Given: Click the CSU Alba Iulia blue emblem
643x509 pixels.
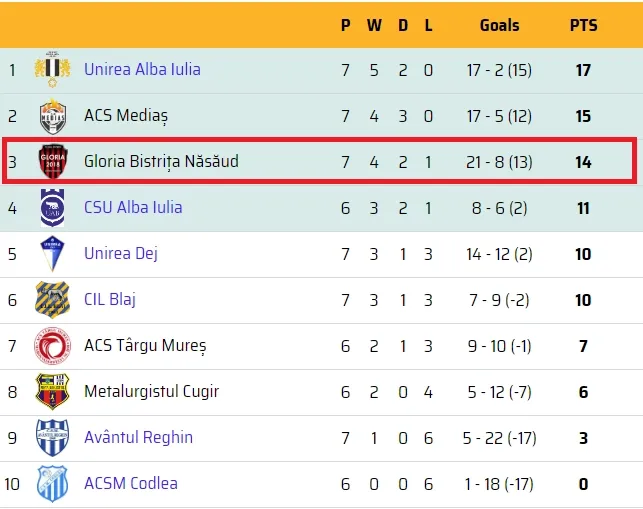Looking at the screenshot, I should pos(52,208).
